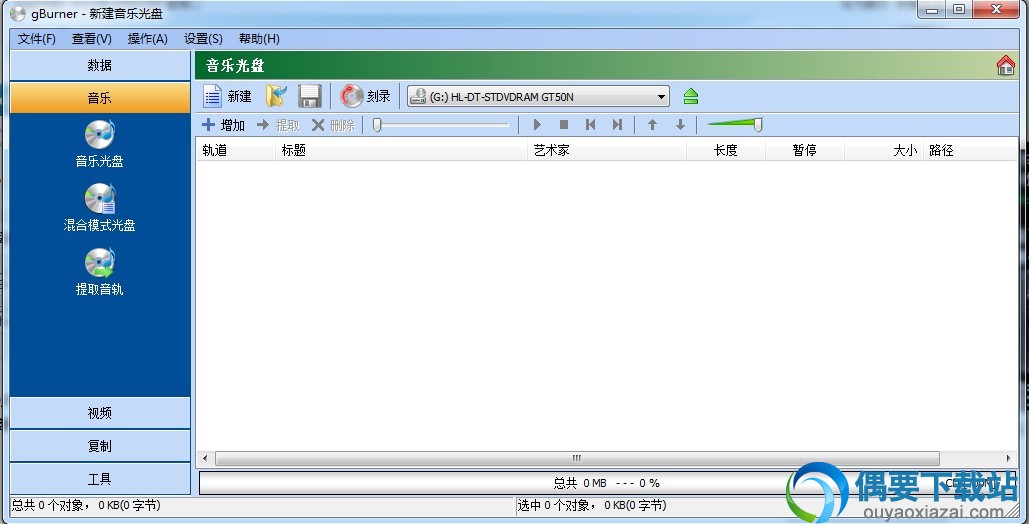The height and width of the screenshot is (524, 1029).
Task: Sort by the 路径 path column header
Action: coord(971,150)
